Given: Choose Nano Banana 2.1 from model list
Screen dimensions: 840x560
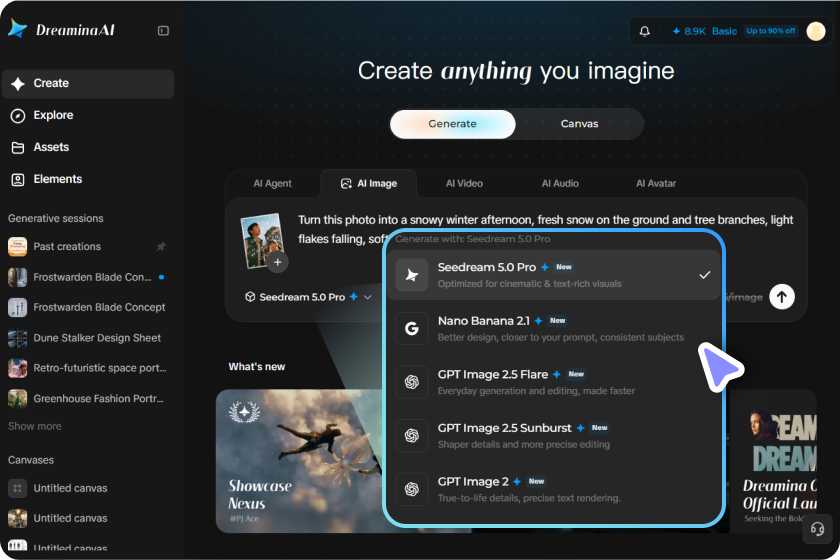Looking at the screenshot, I should tap(554, 328).
